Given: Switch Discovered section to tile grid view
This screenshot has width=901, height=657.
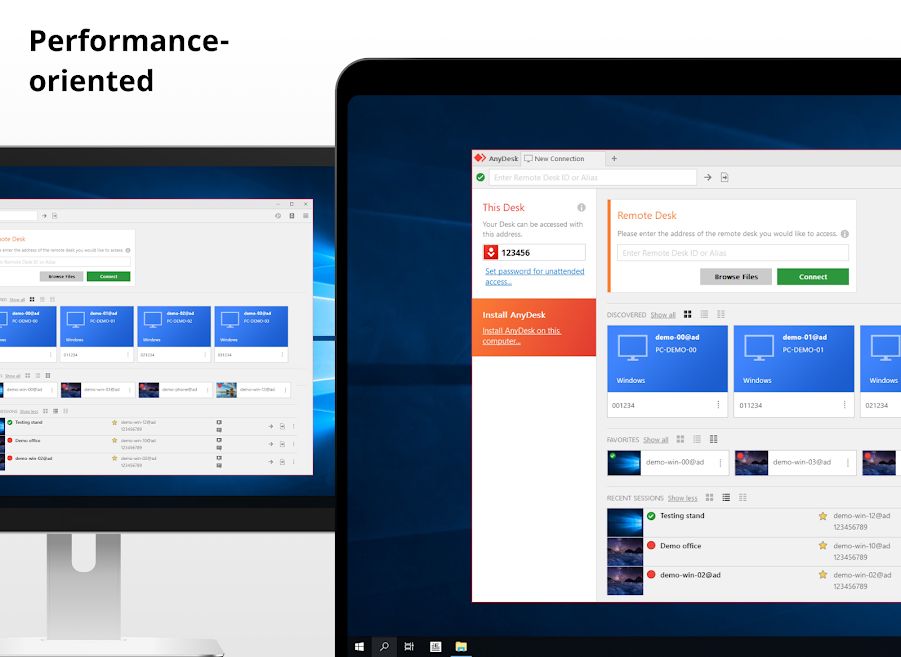Looking at the screenshot, I should [687, 315].
